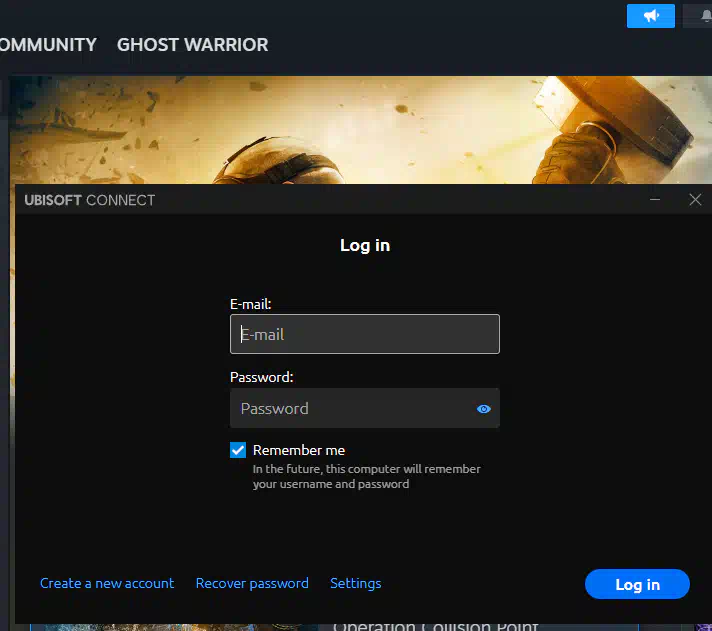This screenshot has width=712, height=631.
Task: Click the Create a new account link
Action: point(107,583)
